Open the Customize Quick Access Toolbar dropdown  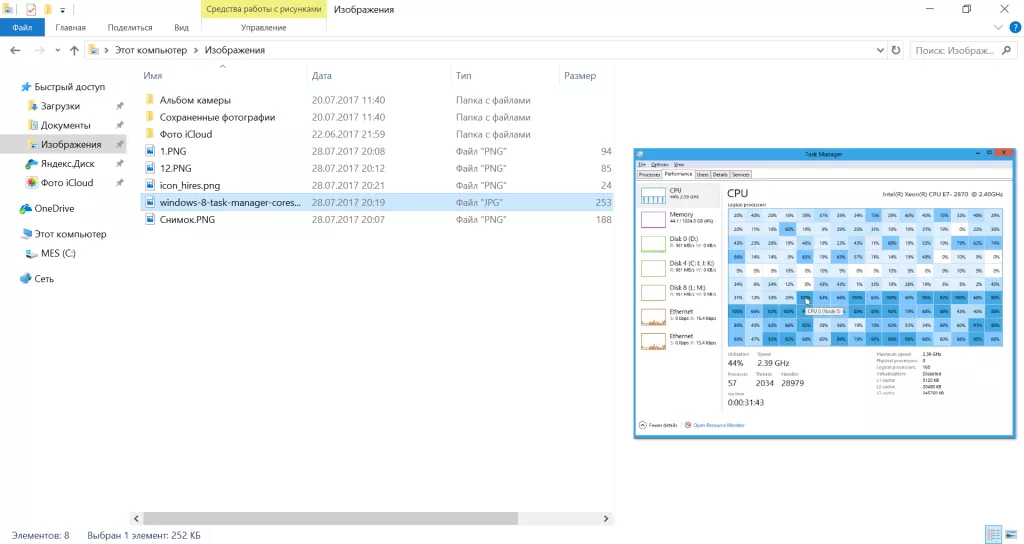tap(62, 9)
